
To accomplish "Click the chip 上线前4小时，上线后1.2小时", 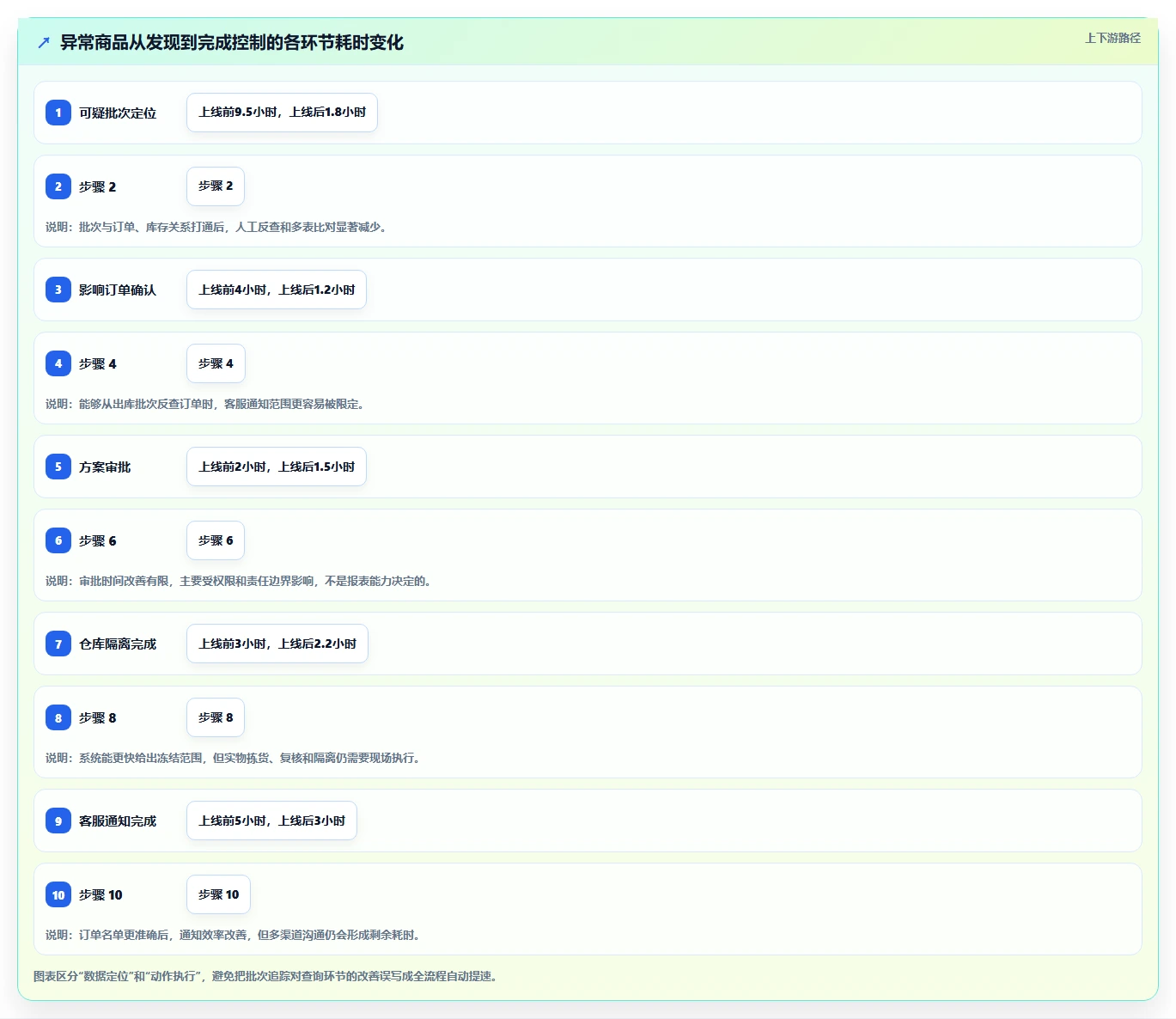I will [277, 290].
